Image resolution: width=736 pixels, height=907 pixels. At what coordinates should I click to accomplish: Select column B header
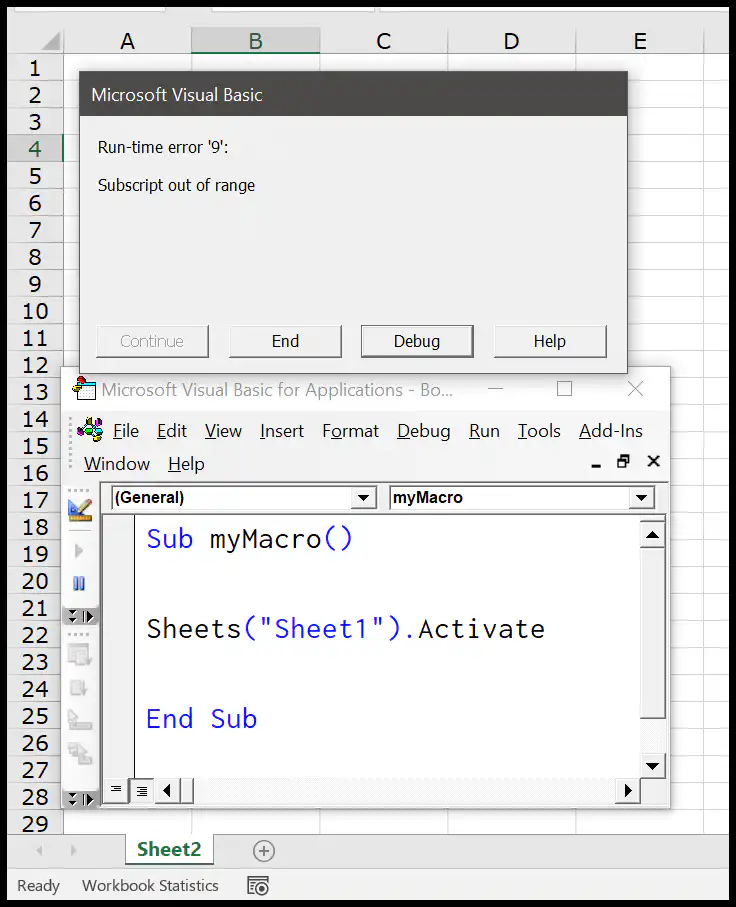point(255,41)
